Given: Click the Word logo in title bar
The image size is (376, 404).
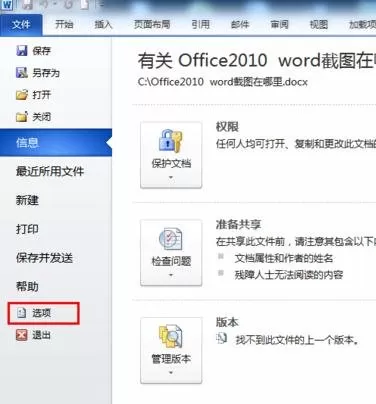Looking at the screenshot, I should tap(7, 5).
